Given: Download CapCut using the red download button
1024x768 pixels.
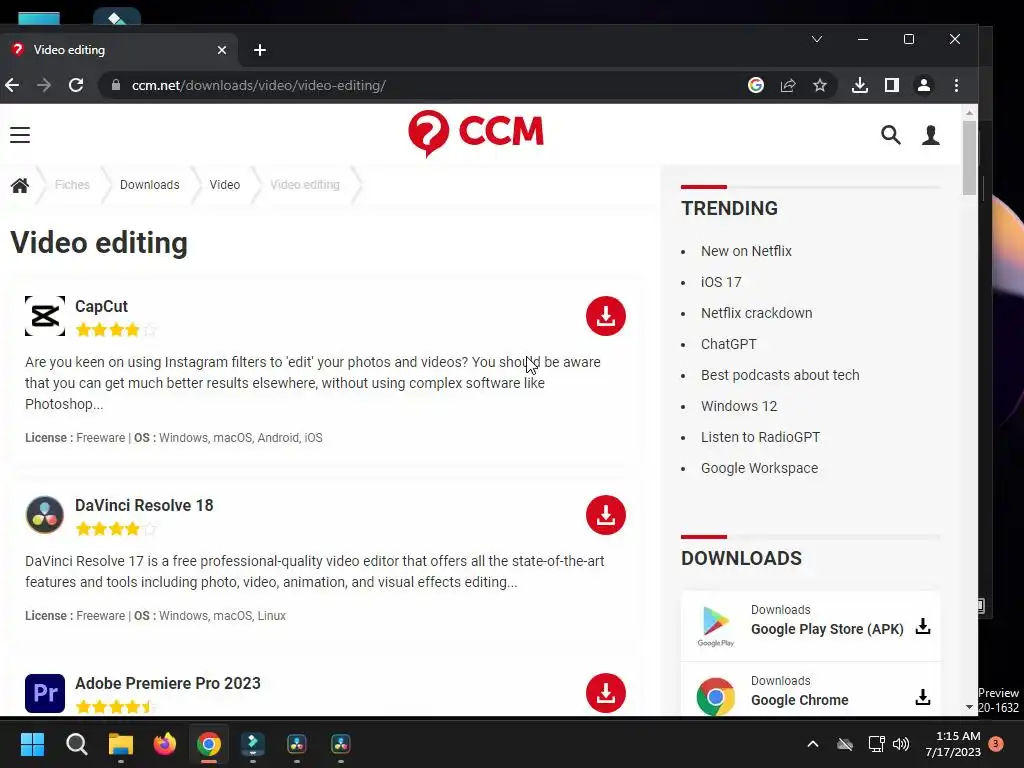Looking at the screenshot, I should [605, 316].
